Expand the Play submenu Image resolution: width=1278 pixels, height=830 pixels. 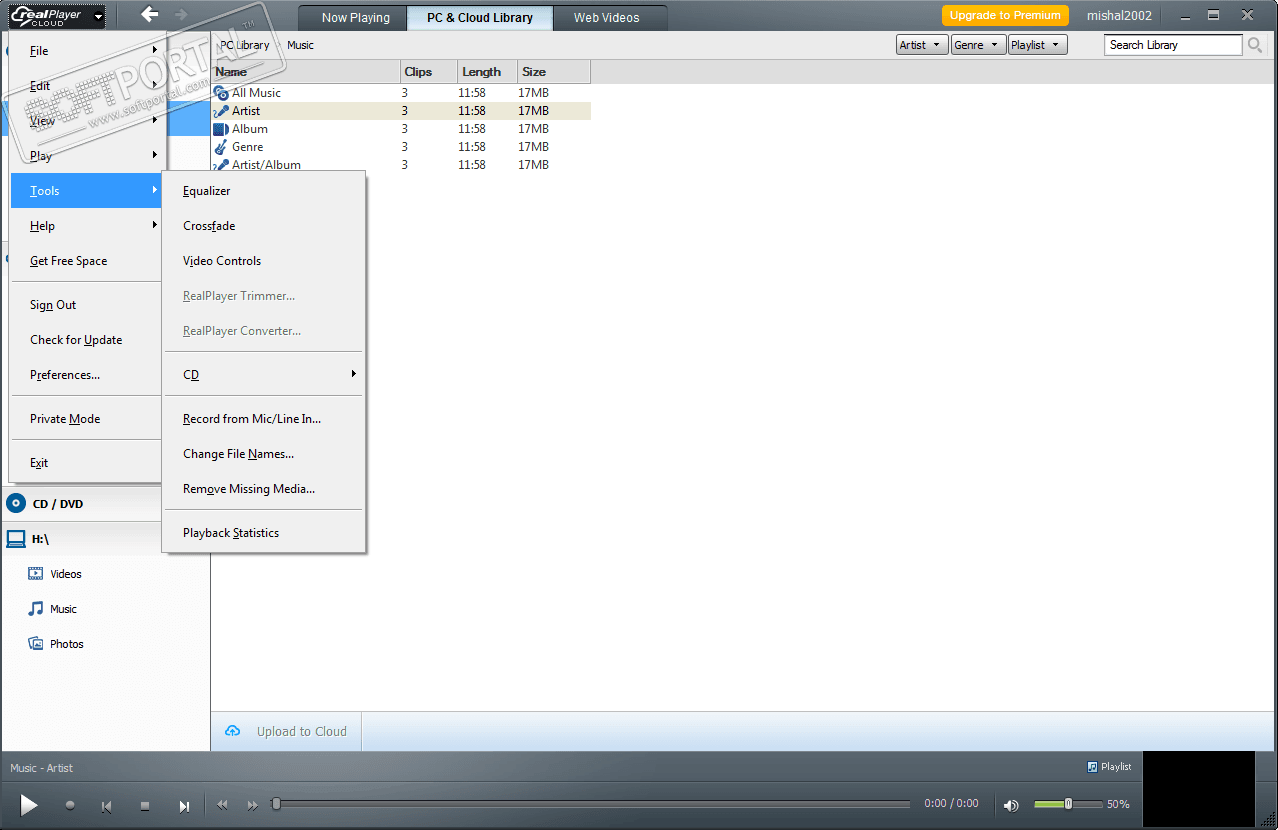86,156
